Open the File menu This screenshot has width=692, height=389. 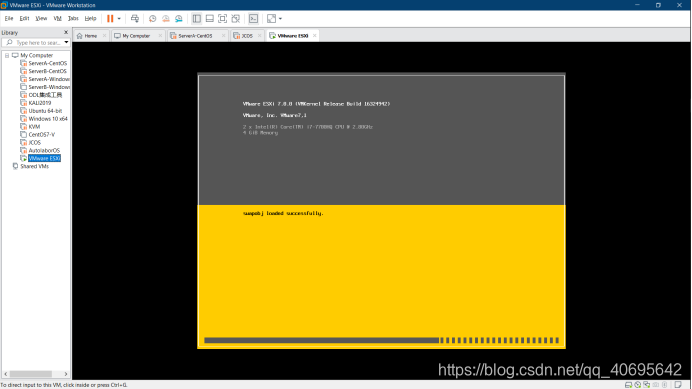tap(9, 19)
